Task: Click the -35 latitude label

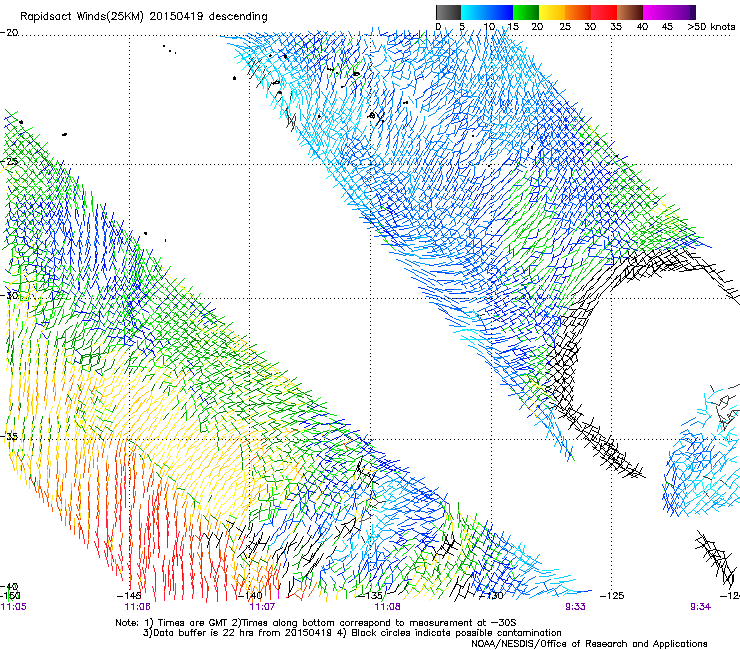Action: tap(9, 437)
